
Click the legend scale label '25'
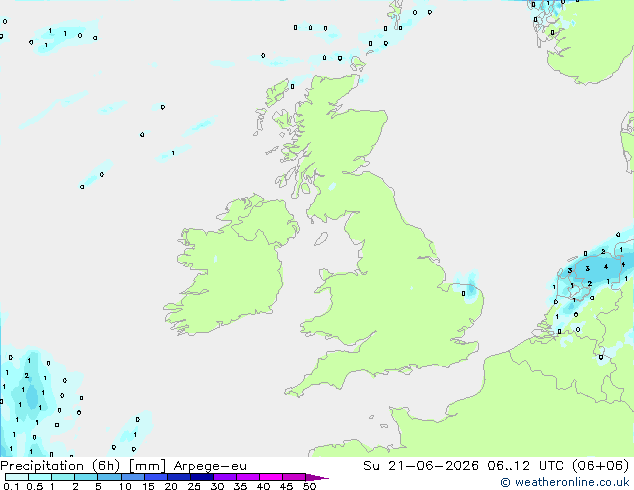click(194, 486)
